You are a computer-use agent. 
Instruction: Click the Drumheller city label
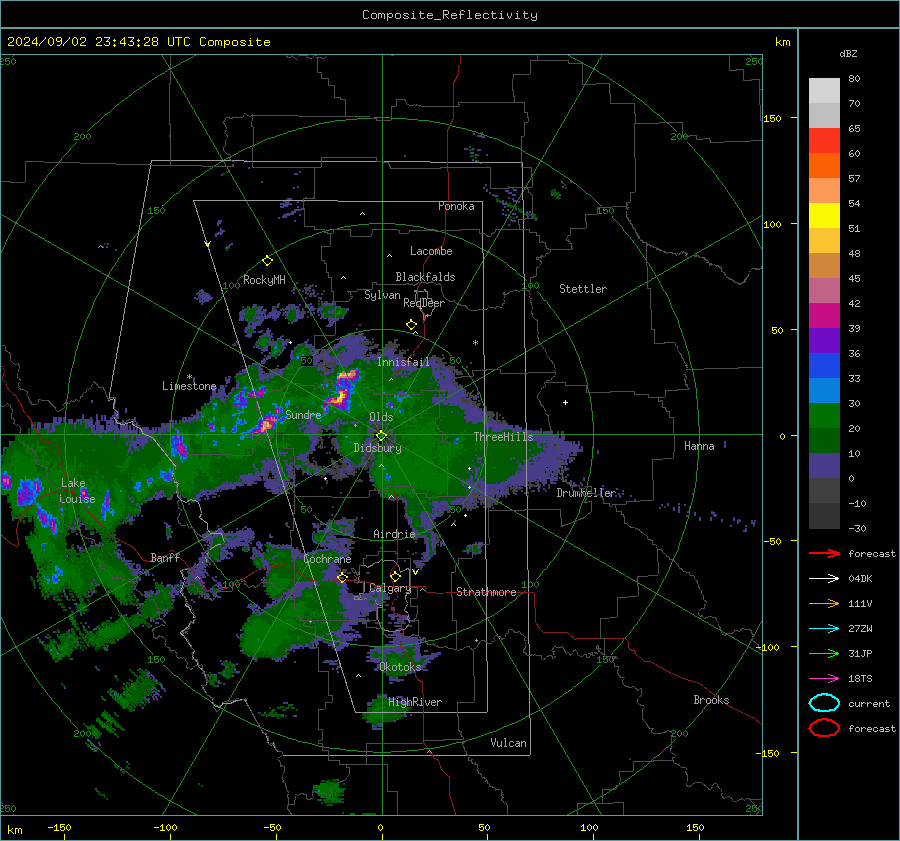586,493
